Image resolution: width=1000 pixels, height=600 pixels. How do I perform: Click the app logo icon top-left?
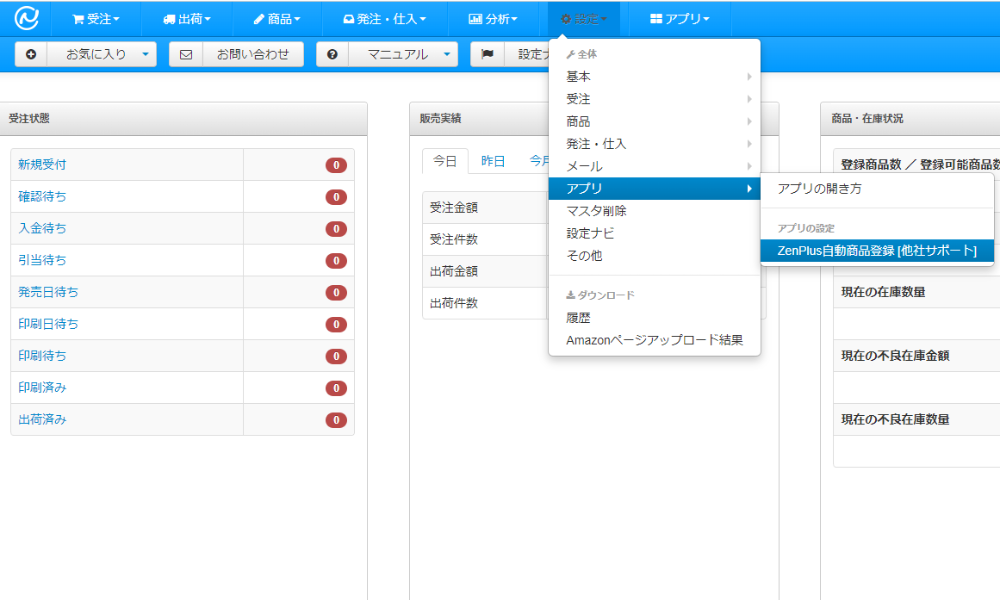point(25,18)
